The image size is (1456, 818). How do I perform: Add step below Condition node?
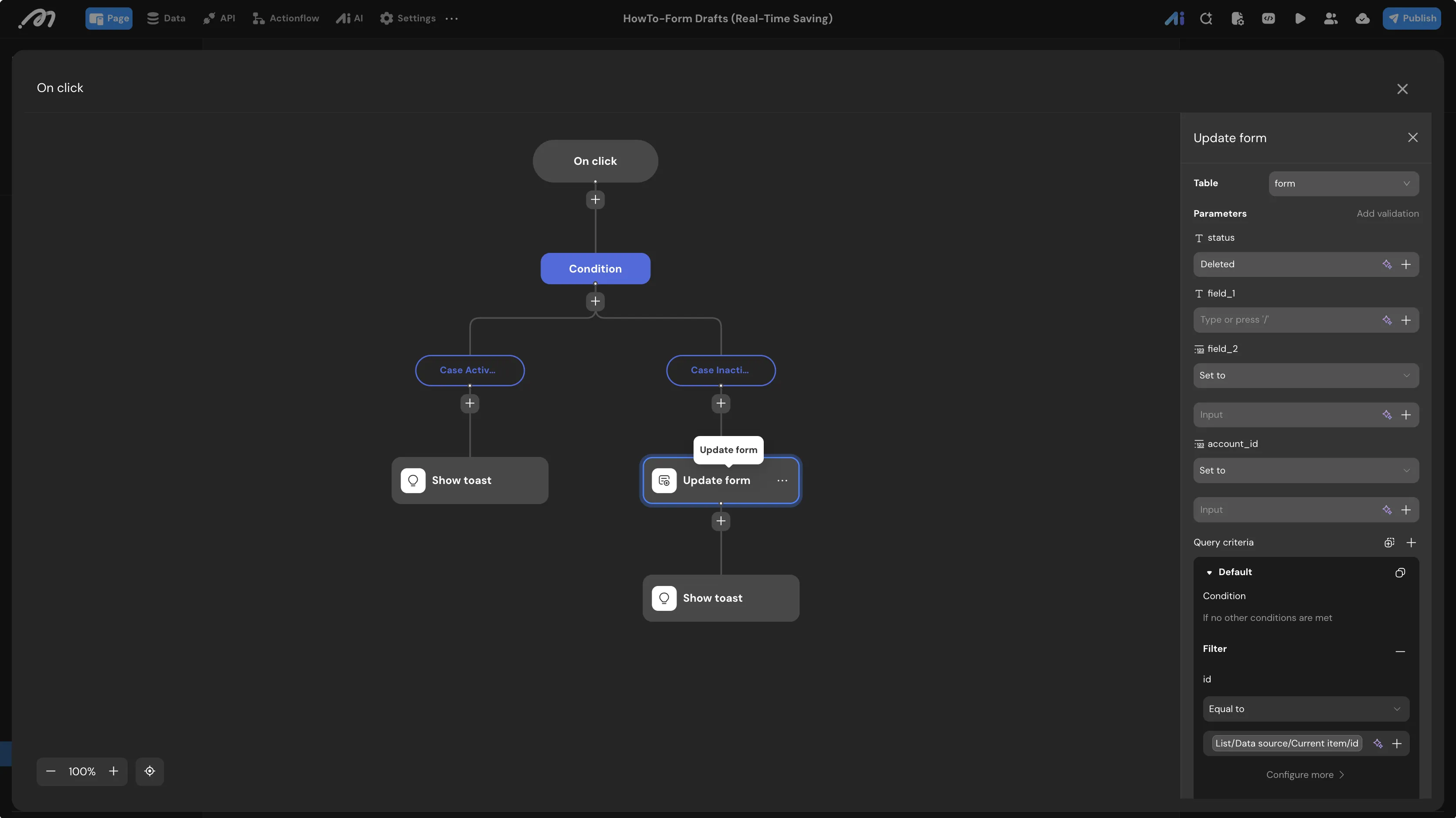coord(595,301)
